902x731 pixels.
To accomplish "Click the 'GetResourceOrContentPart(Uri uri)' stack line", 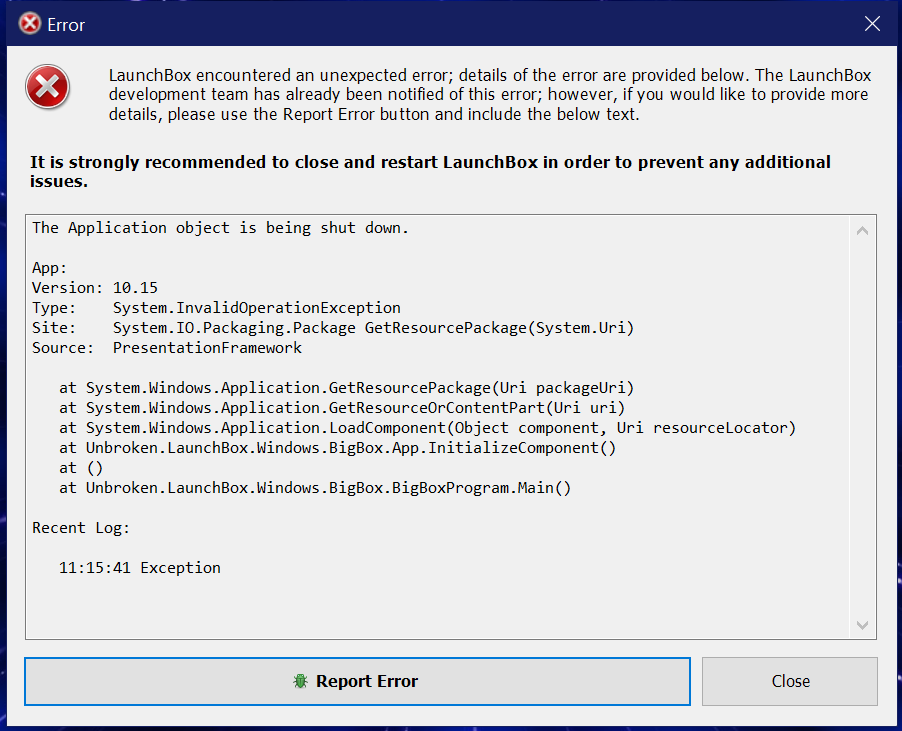I will pyautogui.click(x=342, y=408).
